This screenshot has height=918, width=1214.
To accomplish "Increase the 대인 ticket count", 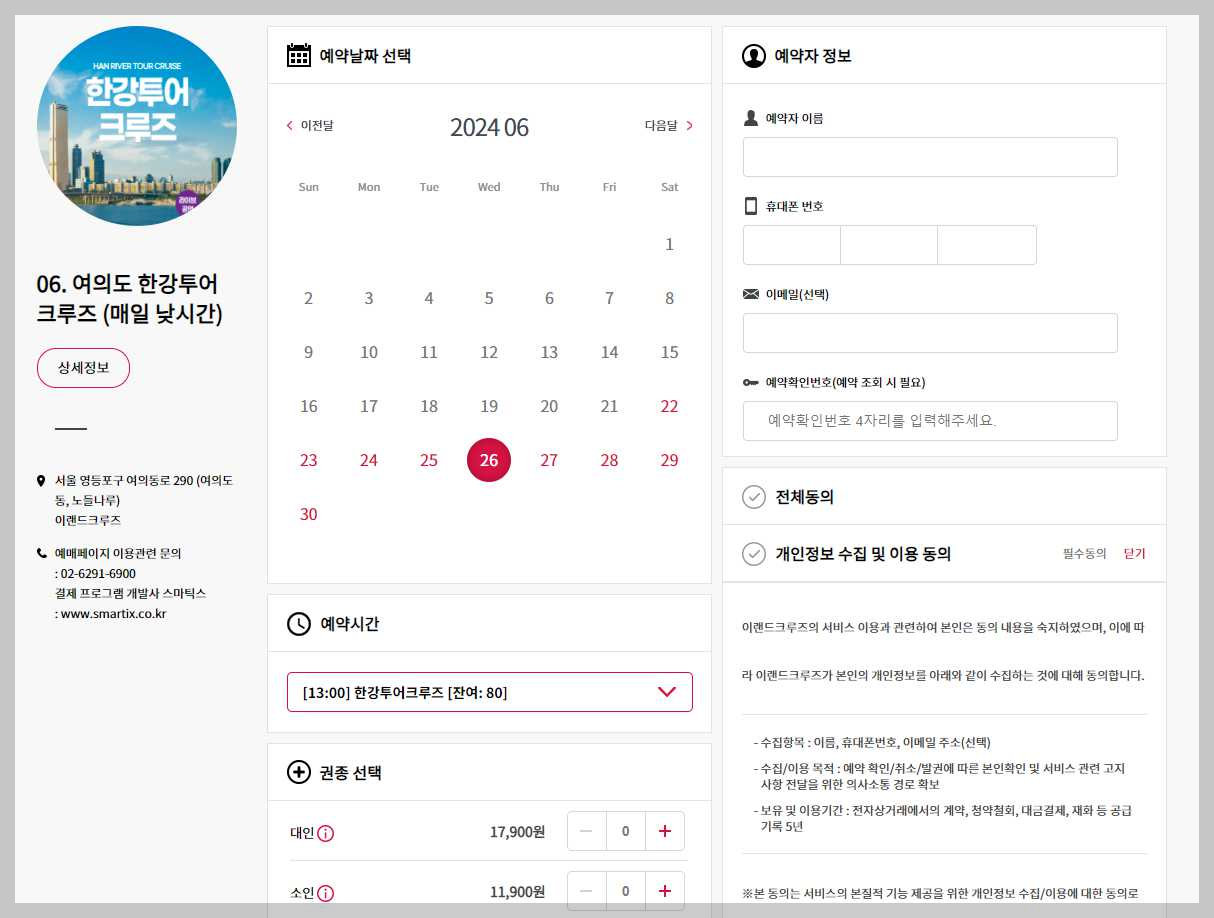I will pos(664,831).
